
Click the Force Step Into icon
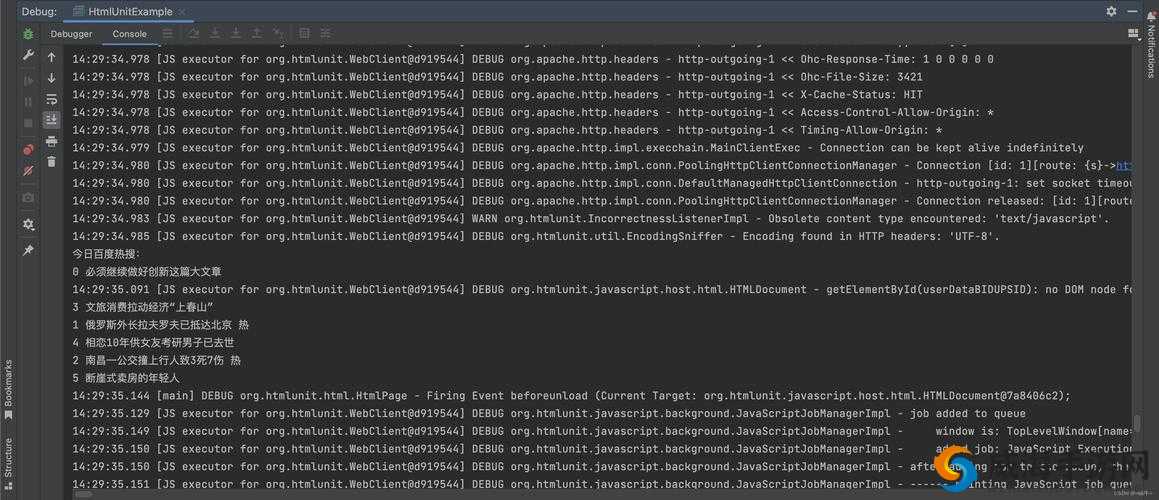(x=236, y=33)
